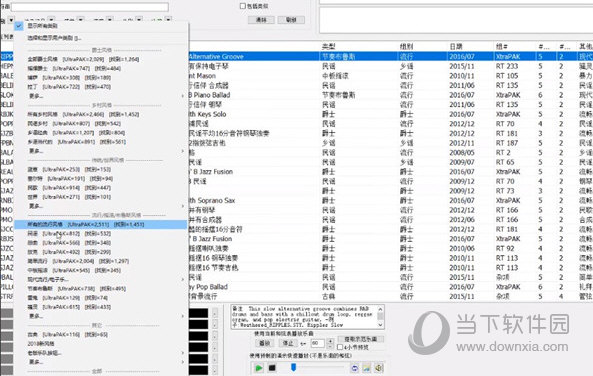Uncheck the checkmarked first menu entry
593x376 pixels.
[x=101, y=26]
